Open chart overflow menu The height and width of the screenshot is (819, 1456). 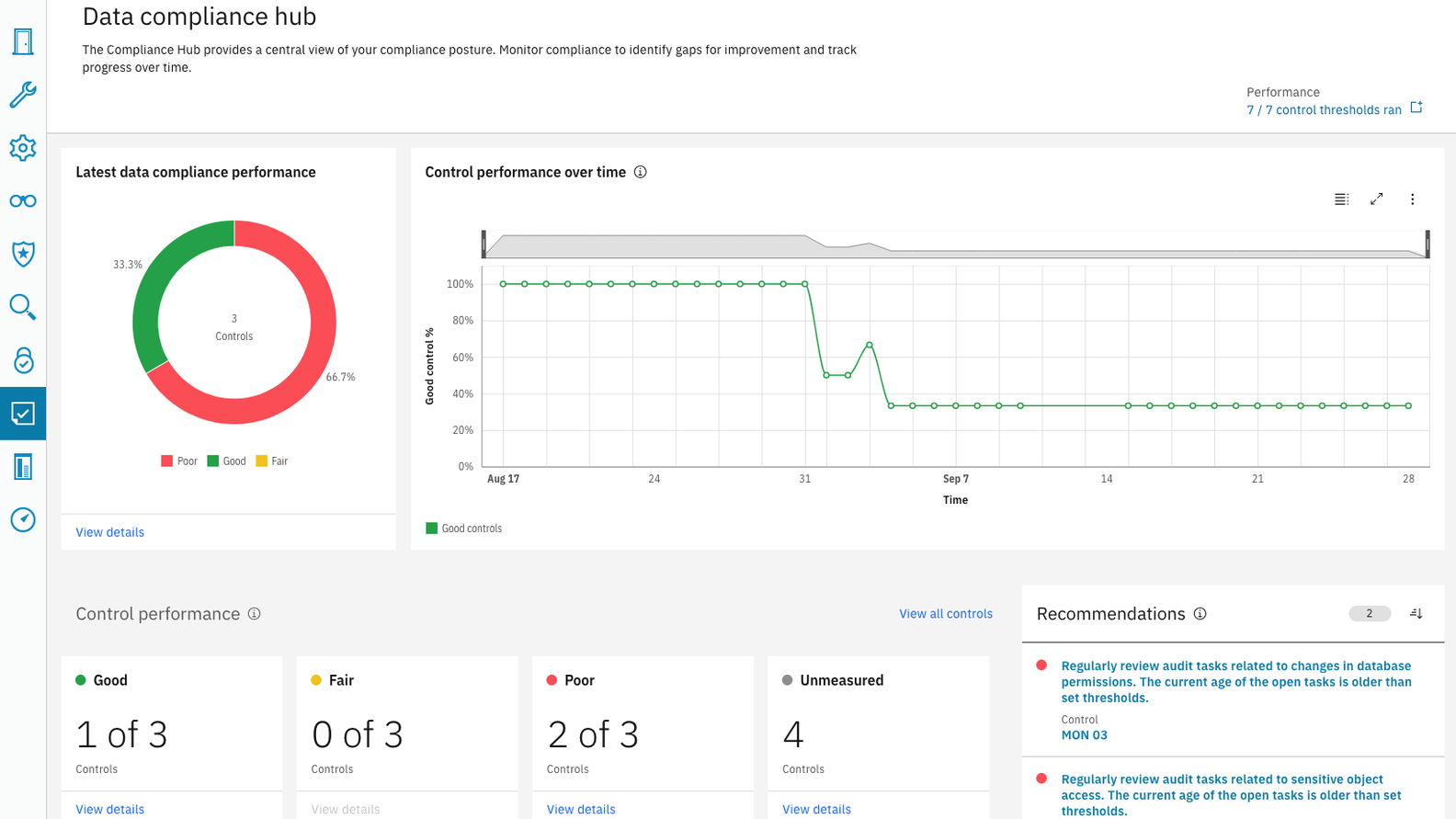(1413, 199)
